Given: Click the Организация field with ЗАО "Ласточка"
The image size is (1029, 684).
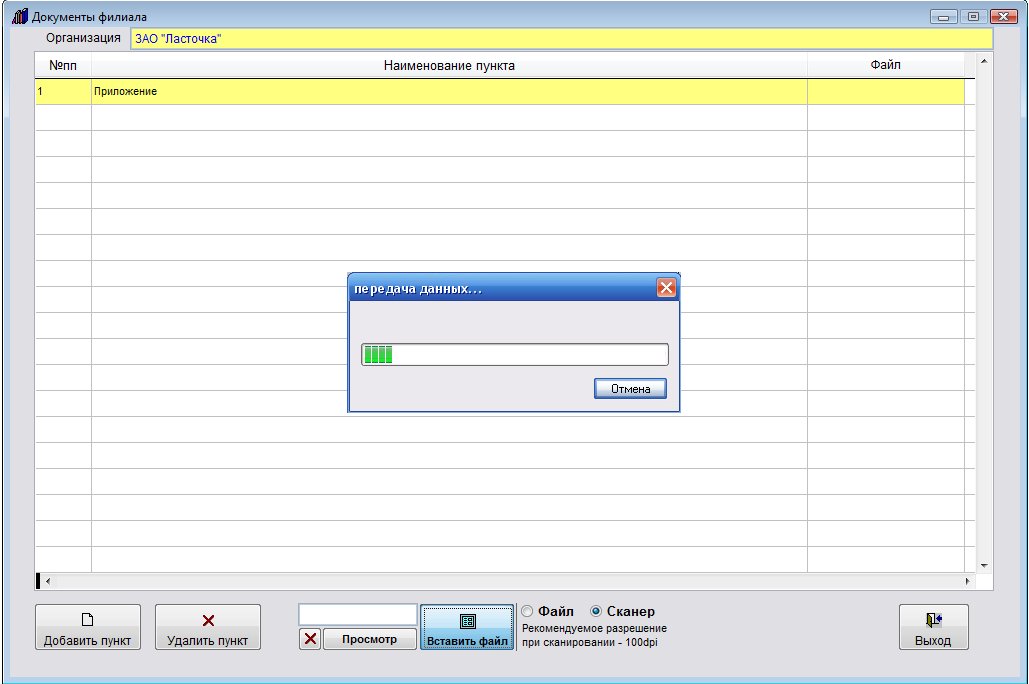Looking at the screenshot, I should 561,39.
